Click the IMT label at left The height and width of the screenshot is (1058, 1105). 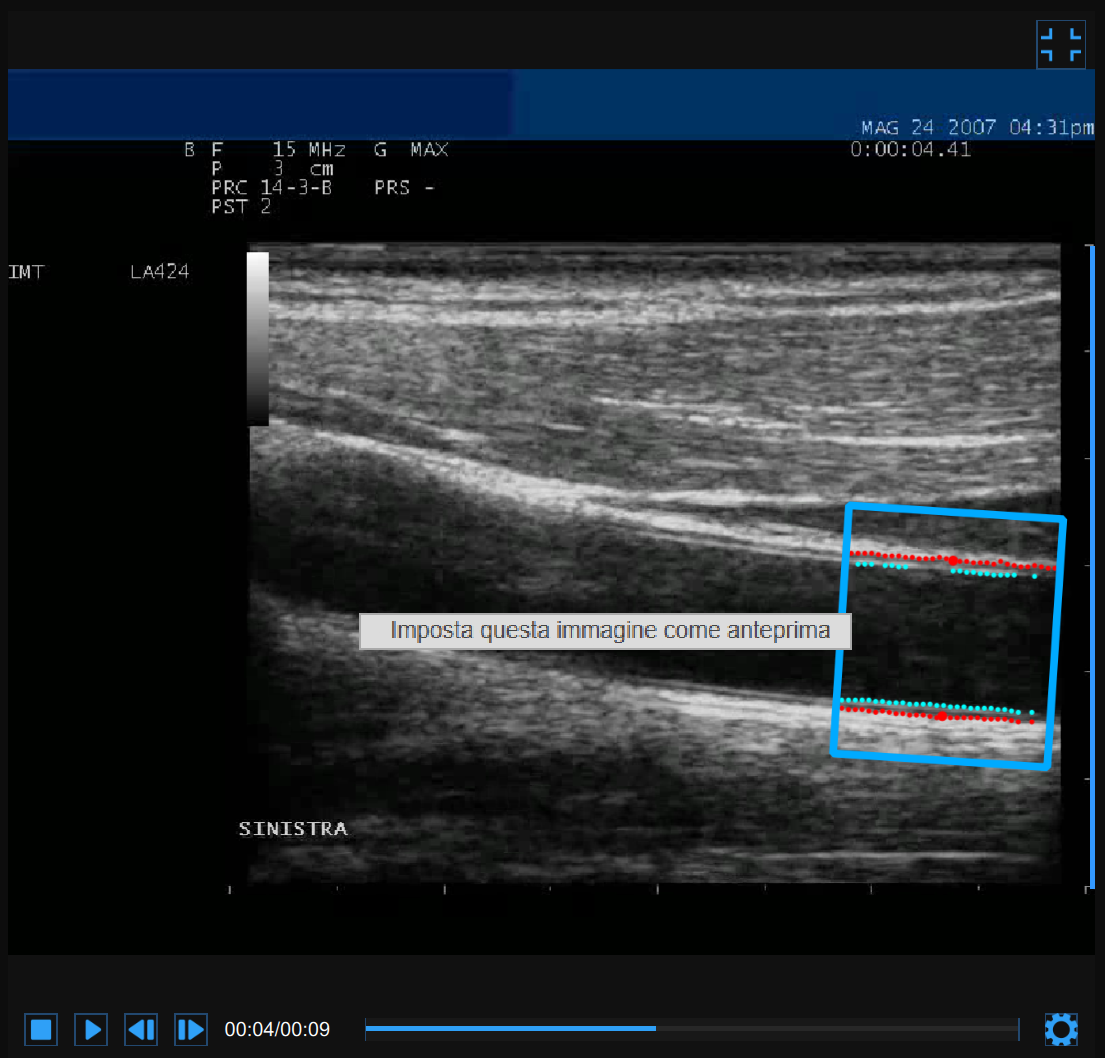coord(26,272)
